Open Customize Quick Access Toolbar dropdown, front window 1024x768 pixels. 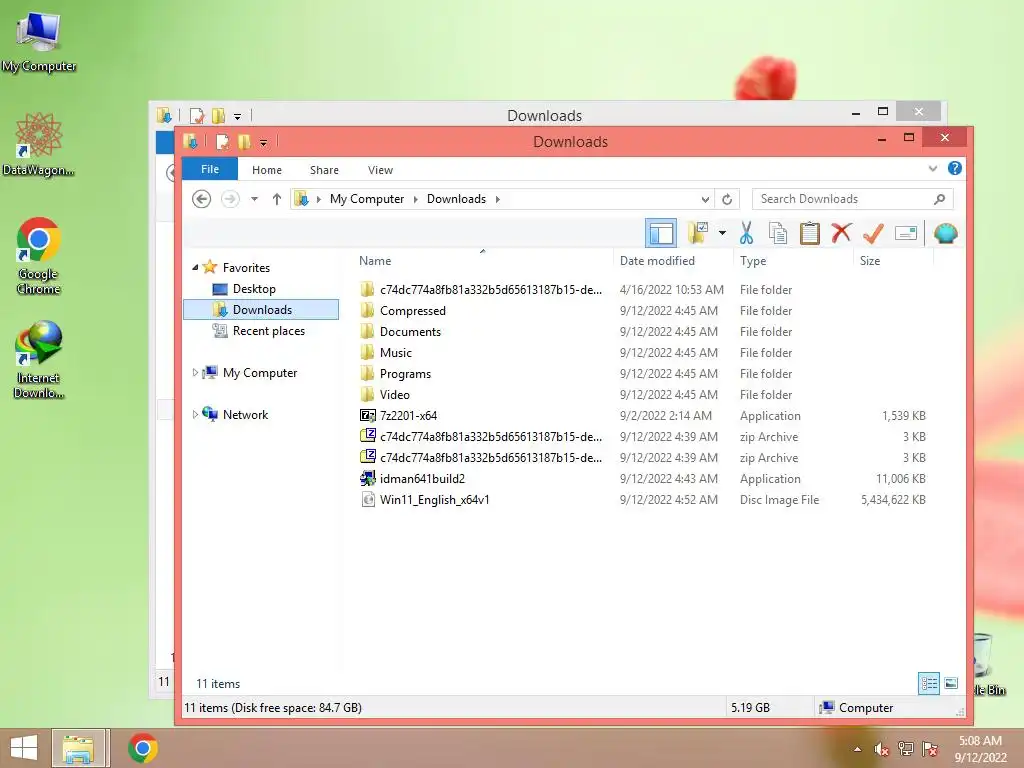point(263,142)
